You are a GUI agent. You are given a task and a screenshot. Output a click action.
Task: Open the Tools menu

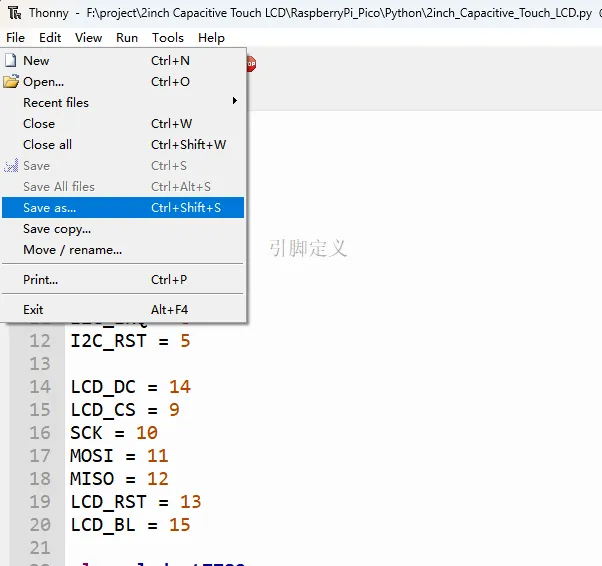[x=168, y=38]
